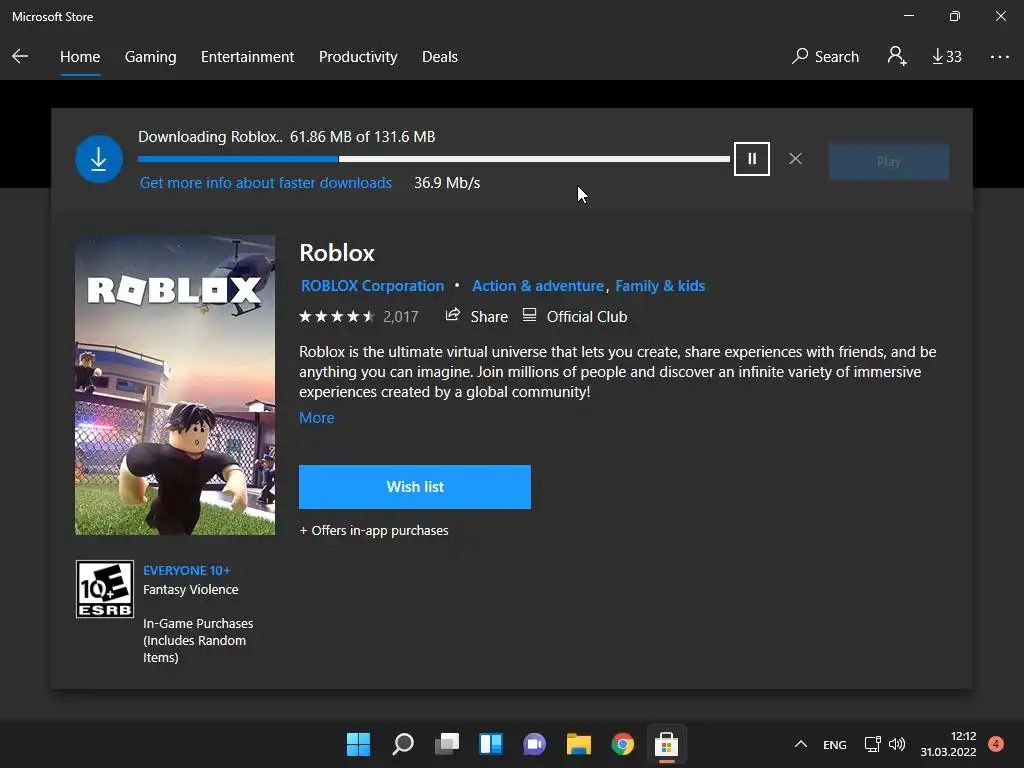Open the Roblox cover artwork
Screen dimensions: 1024x768
point(175,385)
